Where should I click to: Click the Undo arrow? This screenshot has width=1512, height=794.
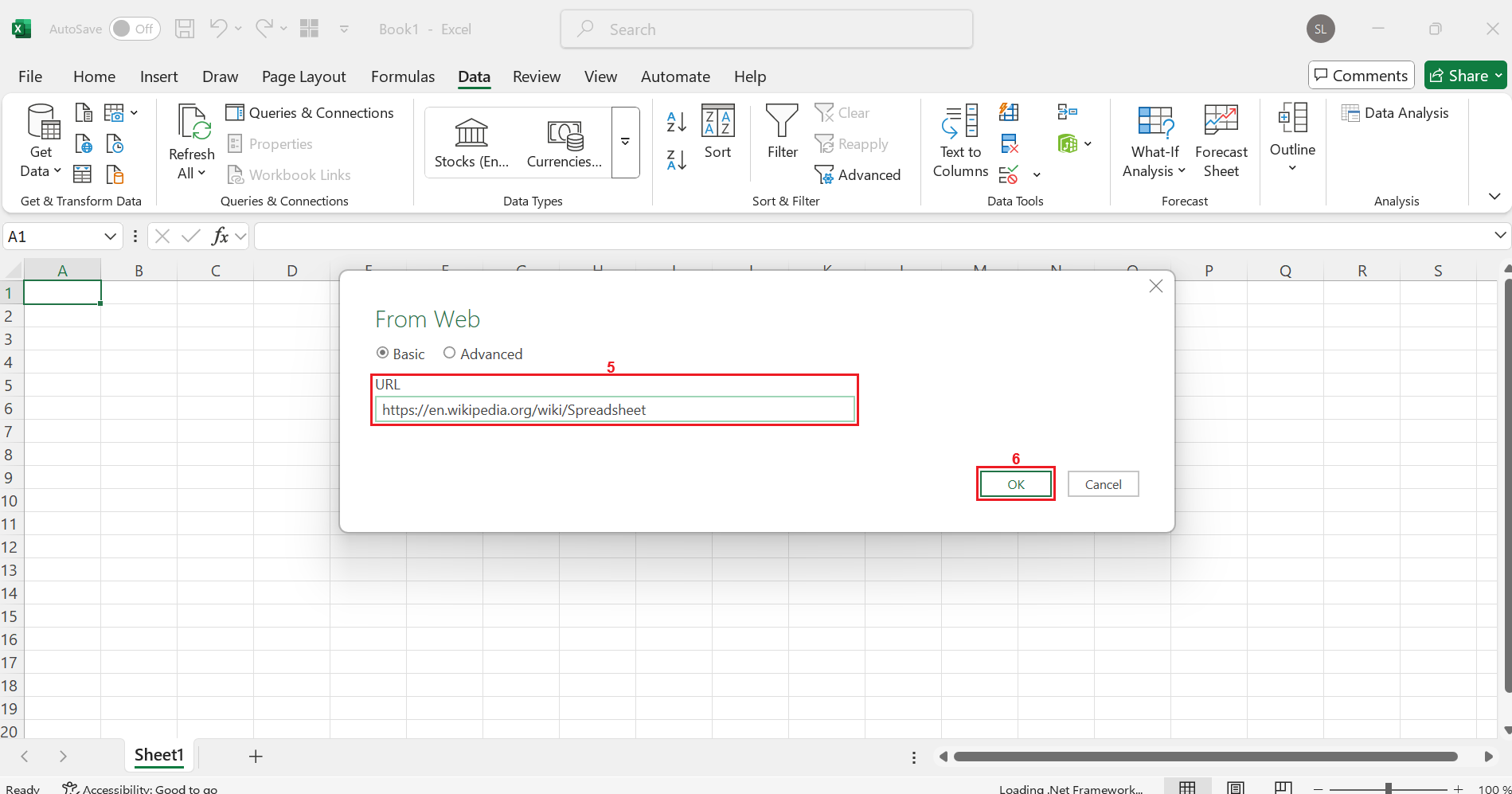[x=218, y=29]
